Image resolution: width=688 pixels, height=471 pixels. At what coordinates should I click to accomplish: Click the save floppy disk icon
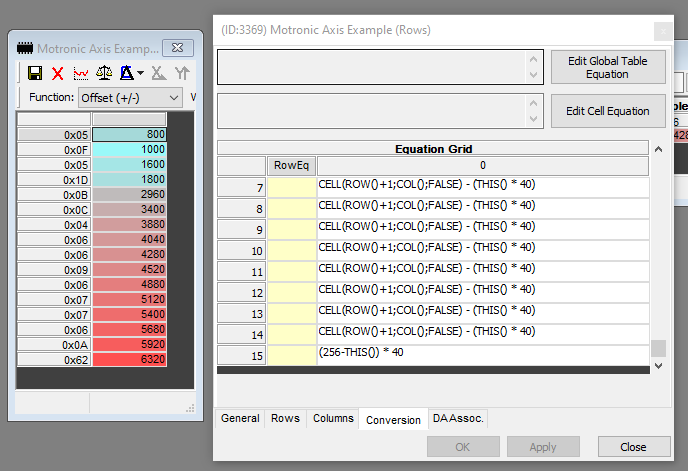pyautogui.click(x=35, y=73)
